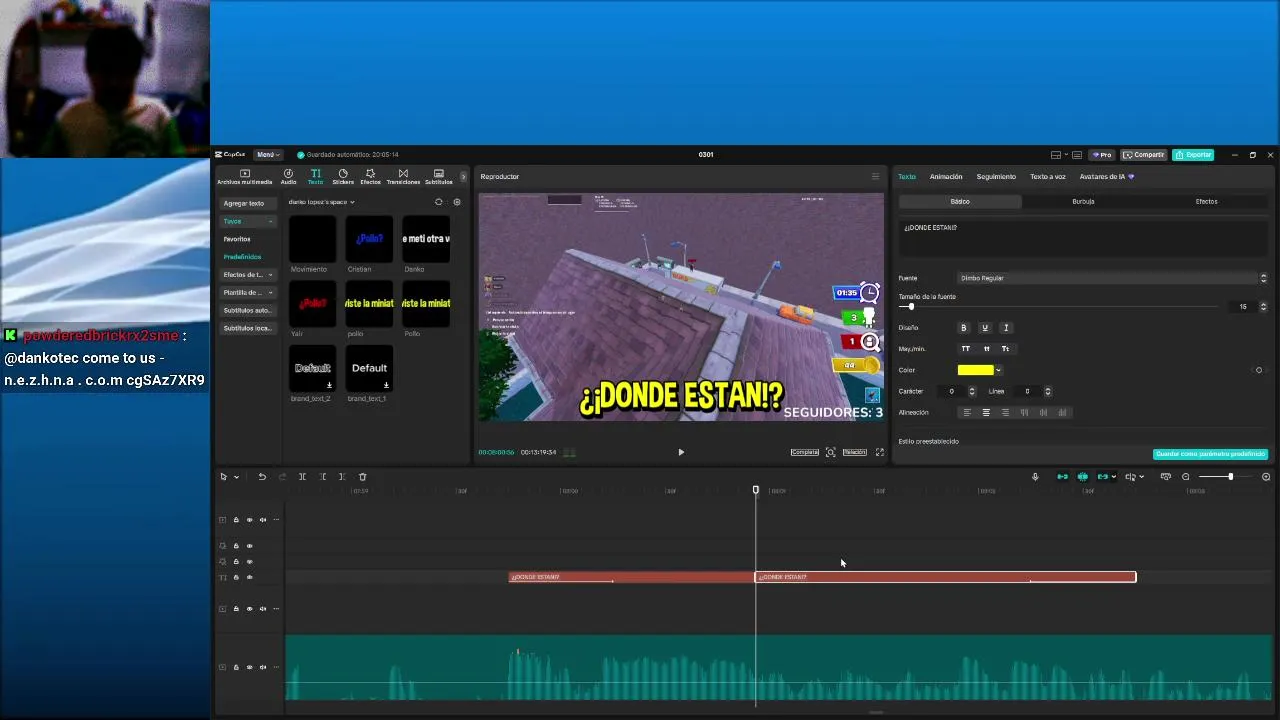Switch to the Texto a voz tab
The image size is (1280, 720).
(x=1048, y=177)
